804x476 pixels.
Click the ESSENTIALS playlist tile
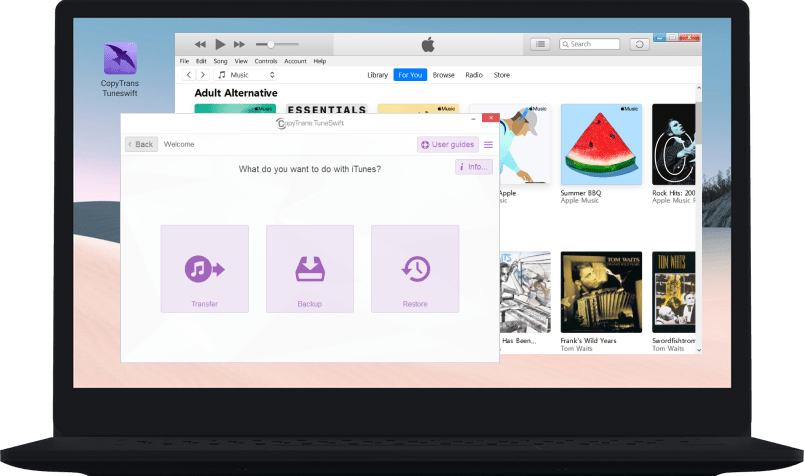tap(327, 109)
